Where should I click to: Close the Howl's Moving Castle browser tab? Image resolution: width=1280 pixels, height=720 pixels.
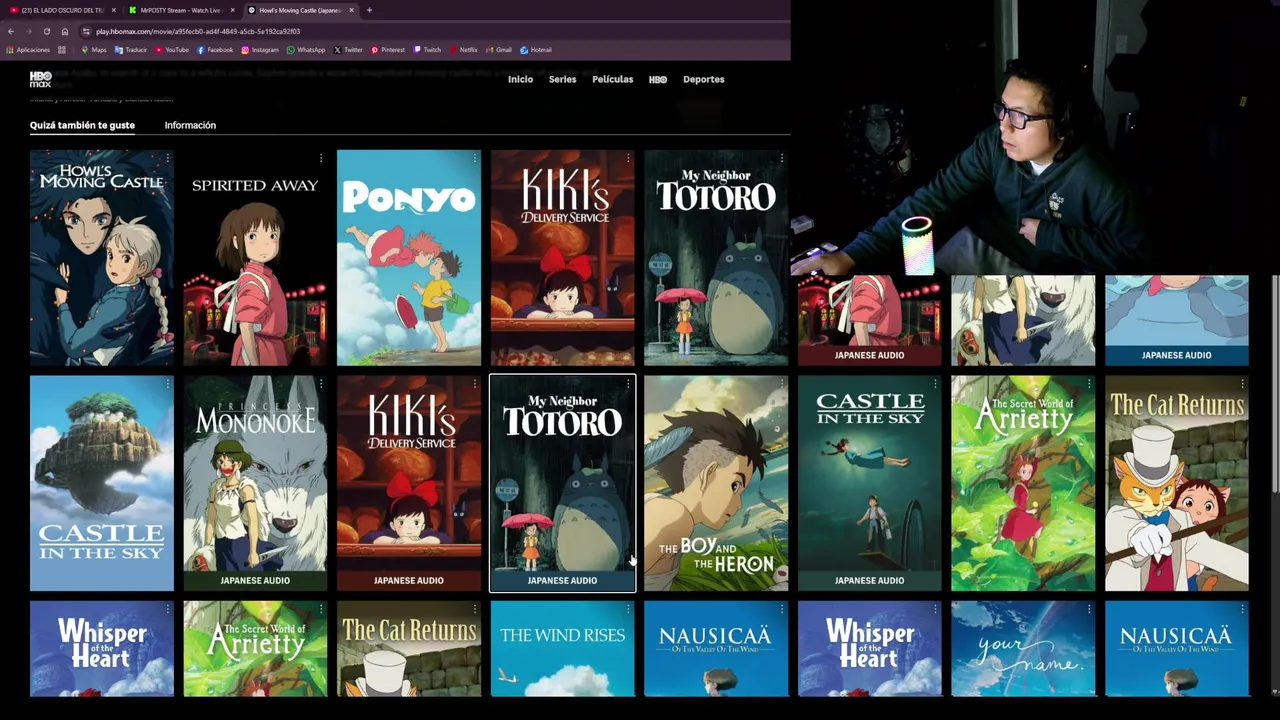pos(351,10)
